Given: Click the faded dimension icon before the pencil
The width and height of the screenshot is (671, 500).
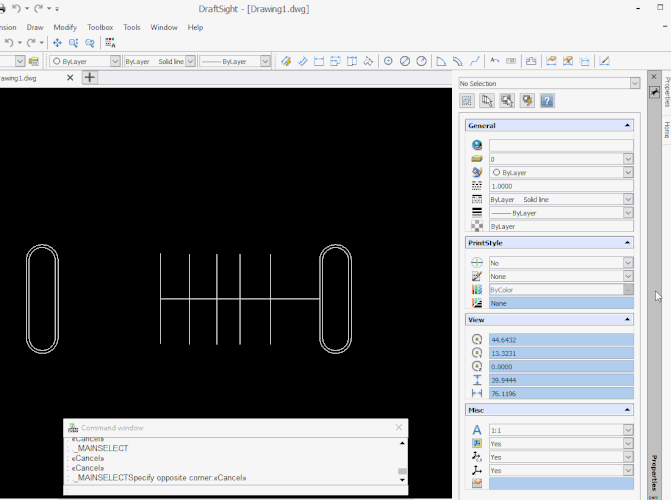Looking at the screenshot, I should [585, 61].
